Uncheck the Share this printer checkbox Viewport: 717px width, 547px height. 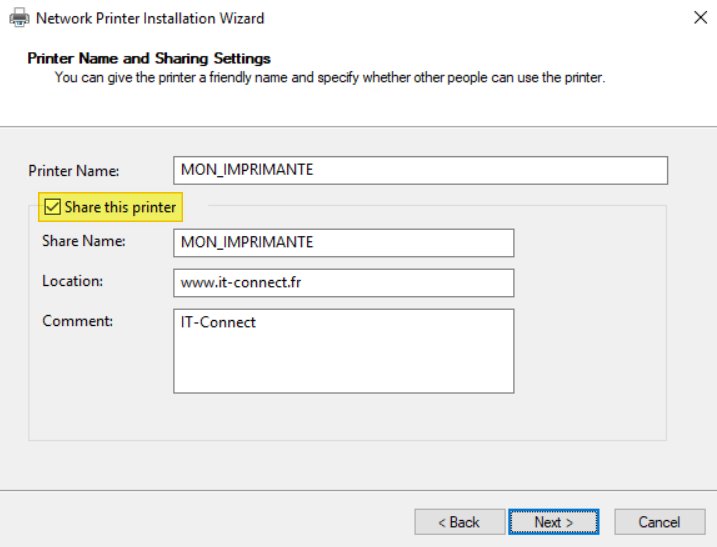click(x=51, y=208)
